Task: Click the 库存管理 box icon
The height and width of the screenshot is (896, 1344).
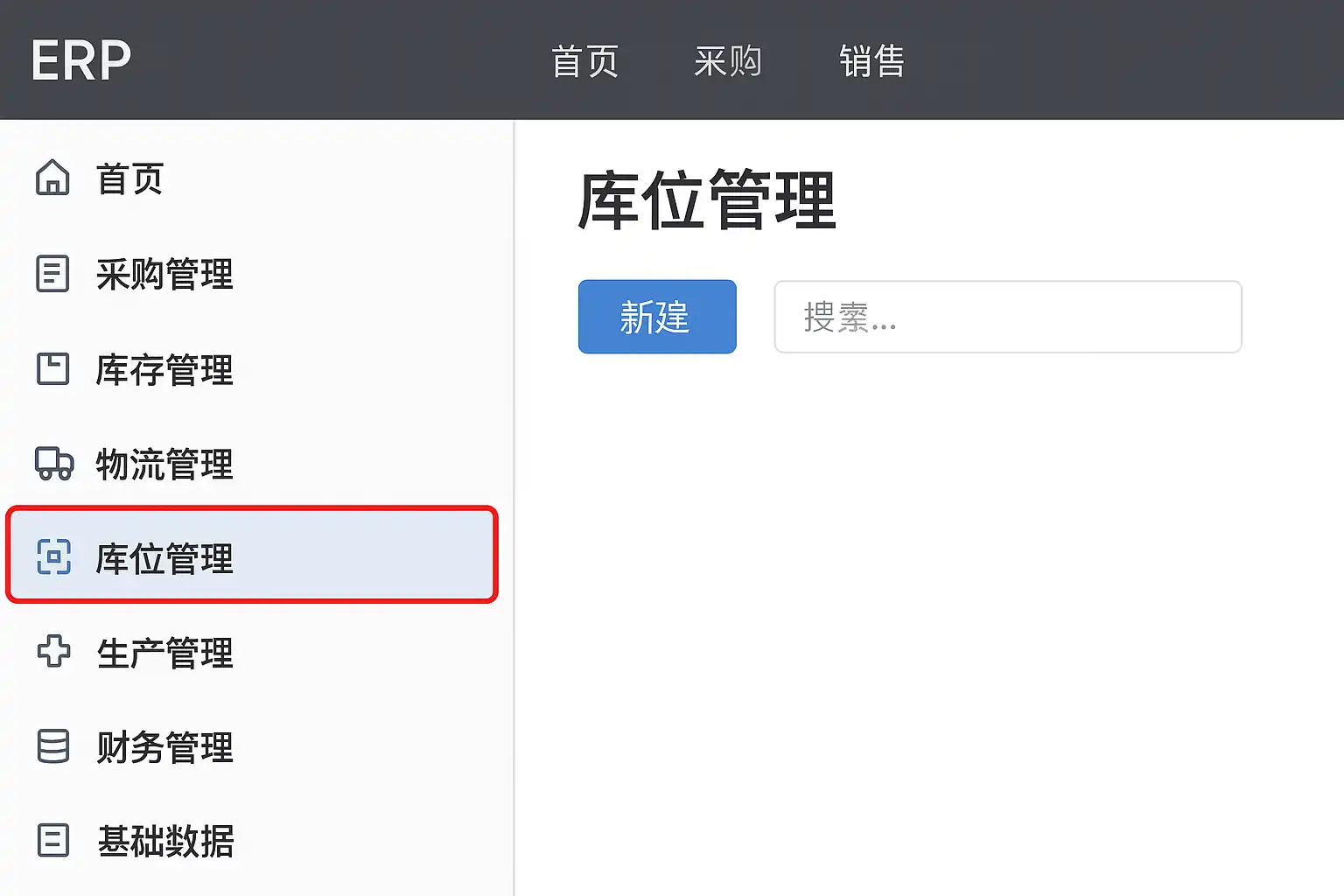Action: [52, 368]
